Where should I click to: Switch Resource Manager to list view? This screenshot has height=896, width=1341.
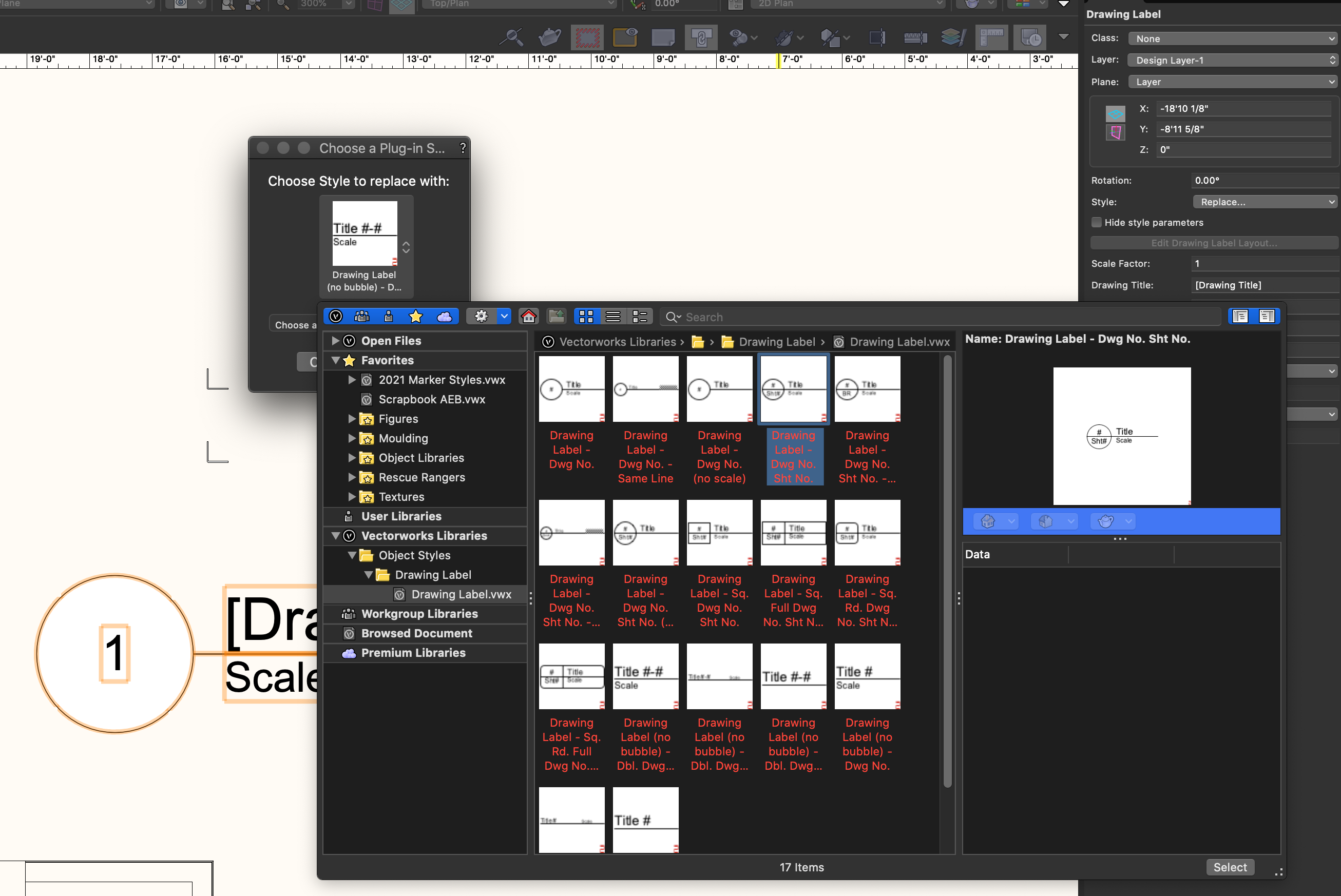pyautogui.click(x=614, y=316)
